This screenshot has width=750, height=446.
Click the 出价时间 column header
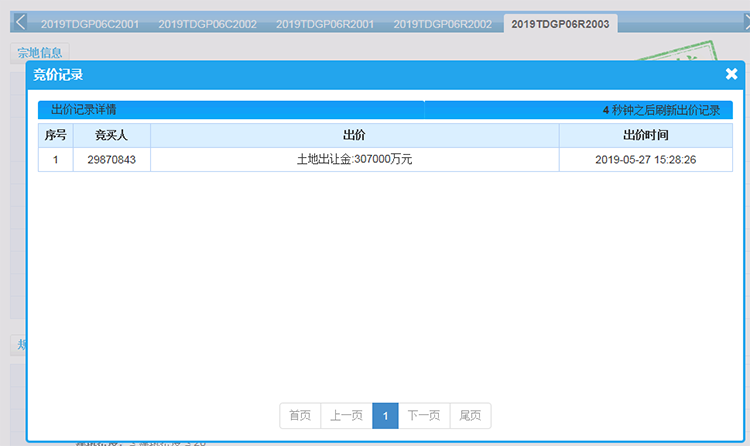pyautogui.click(x=645, y=135)
